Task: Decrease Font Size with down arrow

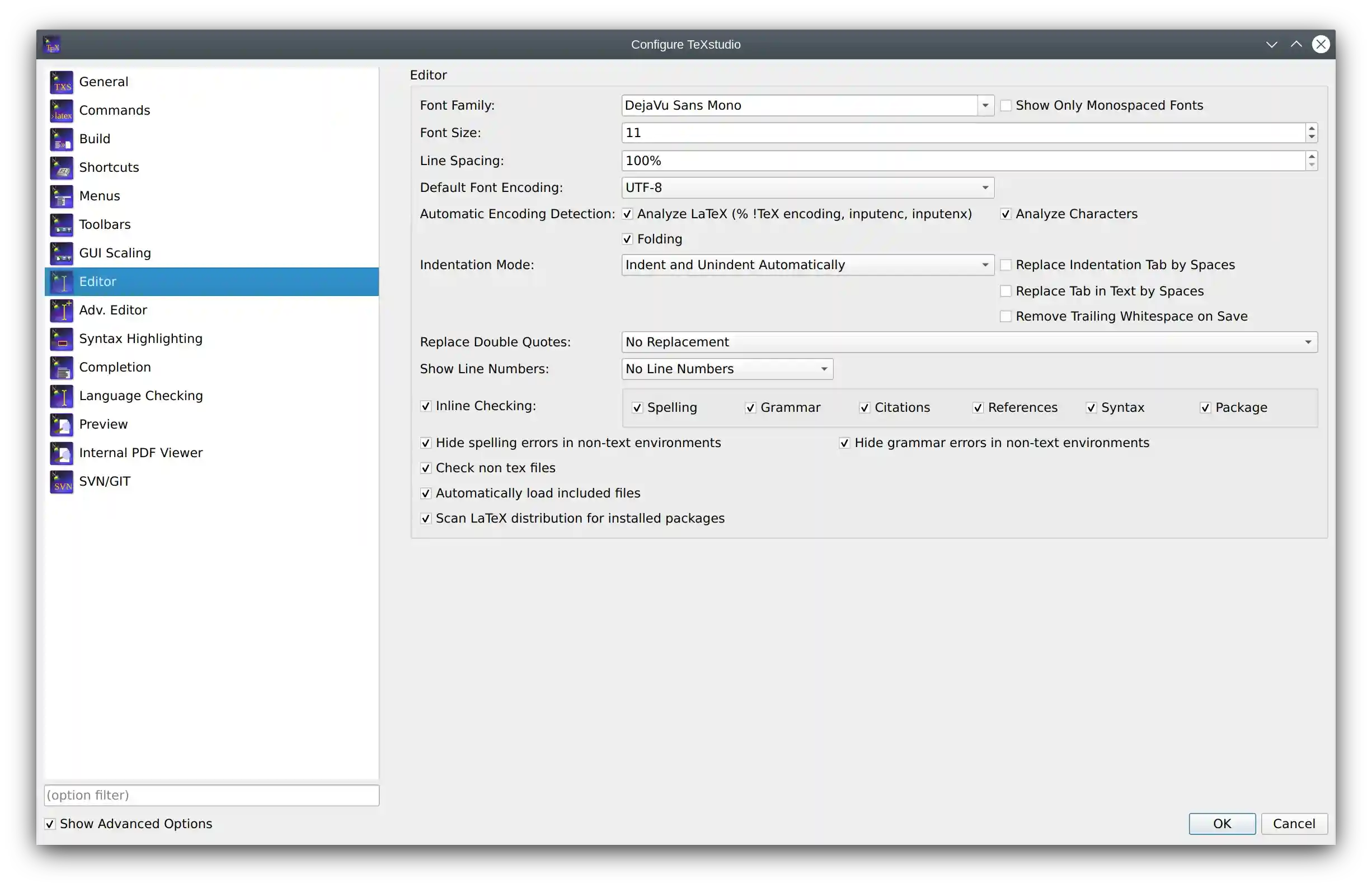Action: [x=1312, y=138]
